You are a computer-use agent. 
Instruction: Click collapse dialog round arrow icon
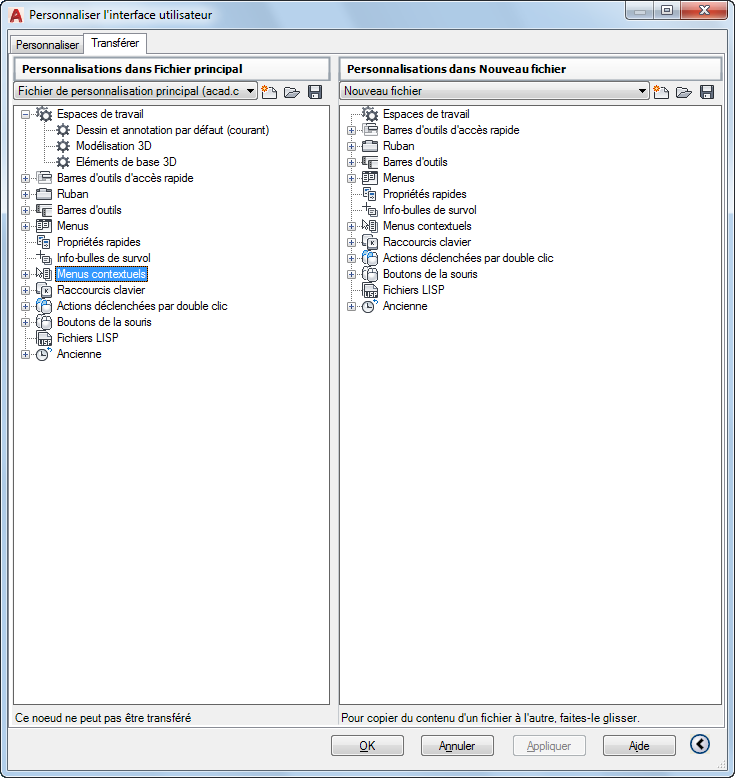tap(700, 744)
